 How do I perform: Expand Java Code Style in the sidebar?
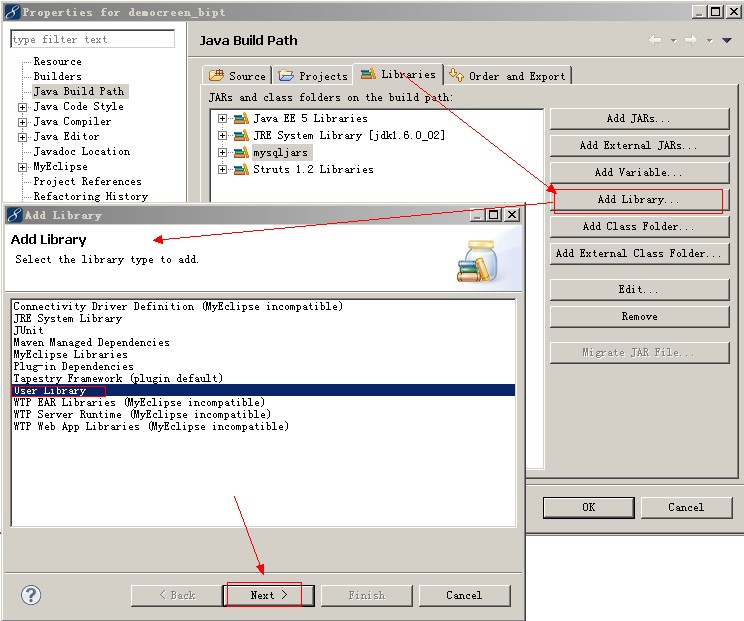tap(22, 107)
